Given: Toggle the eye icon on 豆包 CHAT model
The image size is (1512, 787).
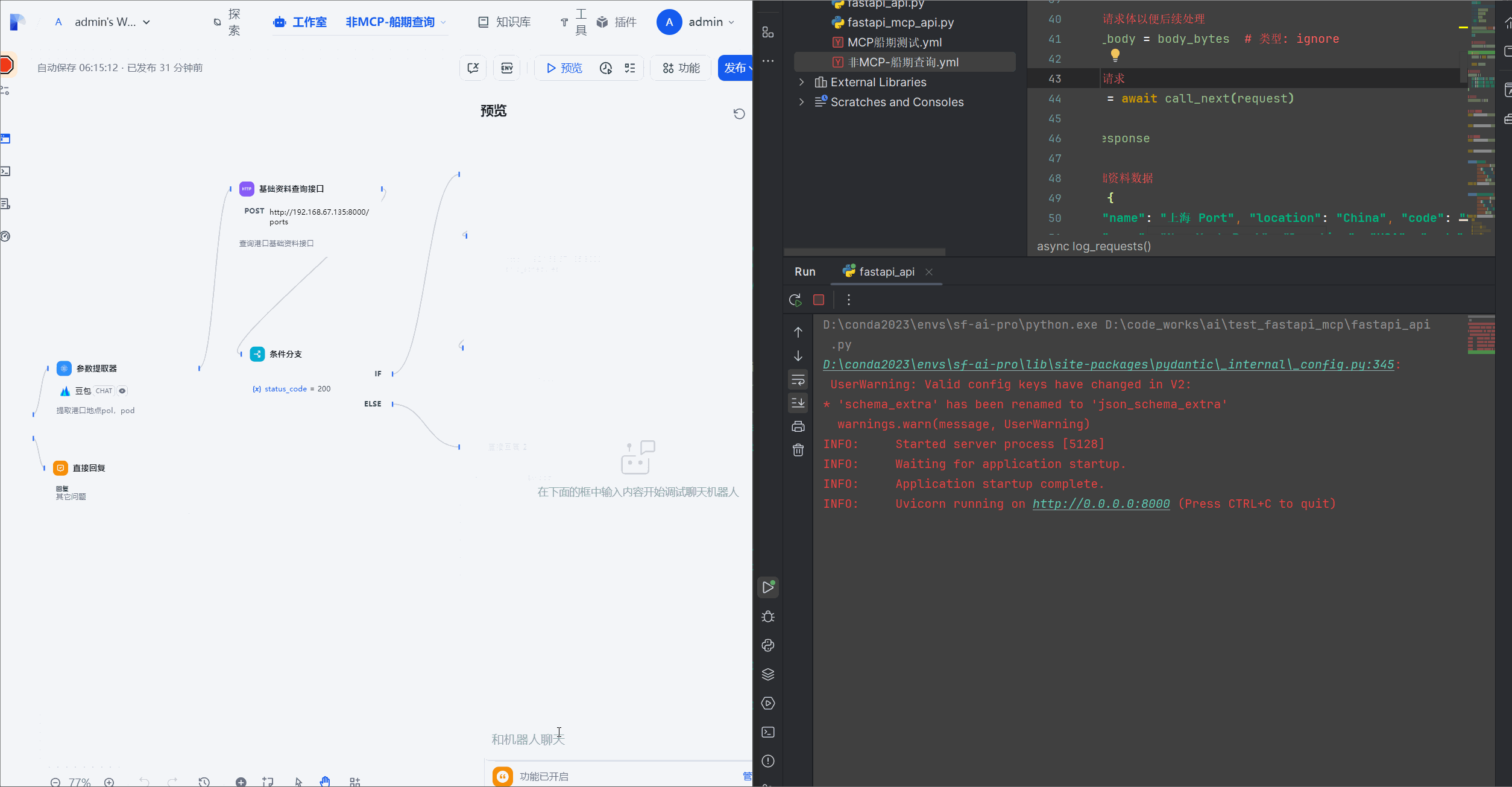Looking at the screenshot, I should pyautogui.click(x=122, y=391).
